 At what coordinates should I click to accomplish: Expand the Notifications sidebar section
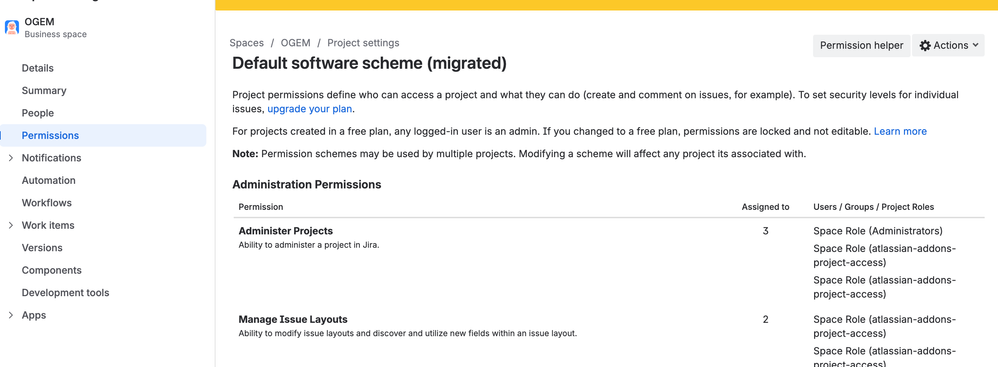11,158
